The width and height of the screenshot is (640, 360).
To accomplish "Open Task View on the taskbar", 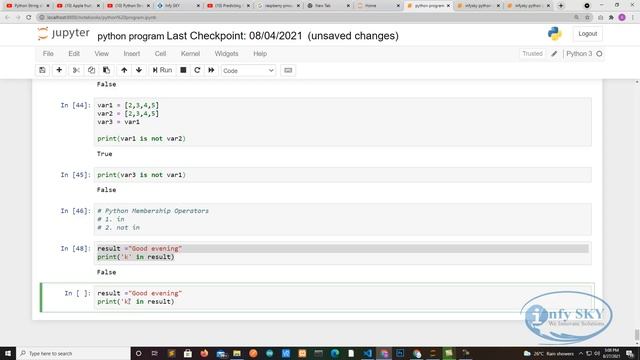I will (x=155, y=353).
